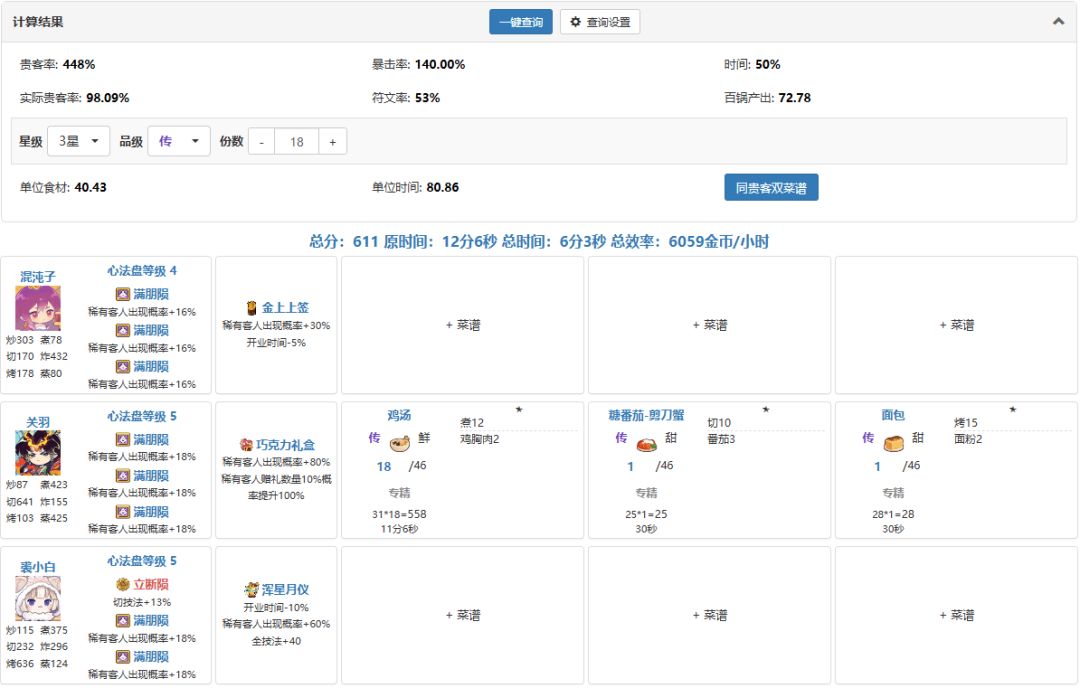Click 全技法+40 effect text
Image resolution: width=1080 pixels, height=688 pixels.
point(276,641)
